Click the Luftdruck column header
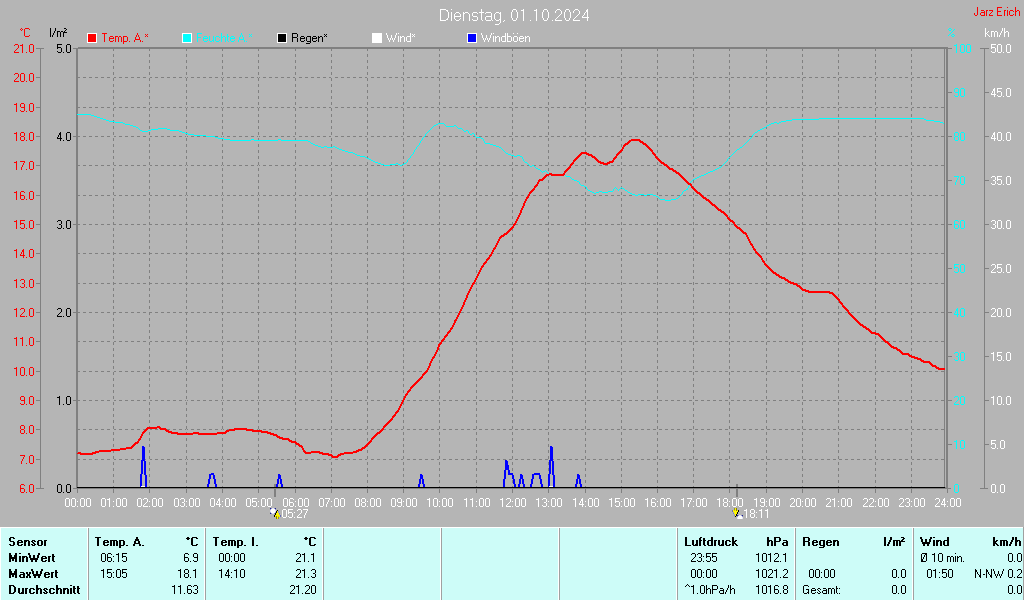This screenshot has width=1024, height=600. click(710, 542)
